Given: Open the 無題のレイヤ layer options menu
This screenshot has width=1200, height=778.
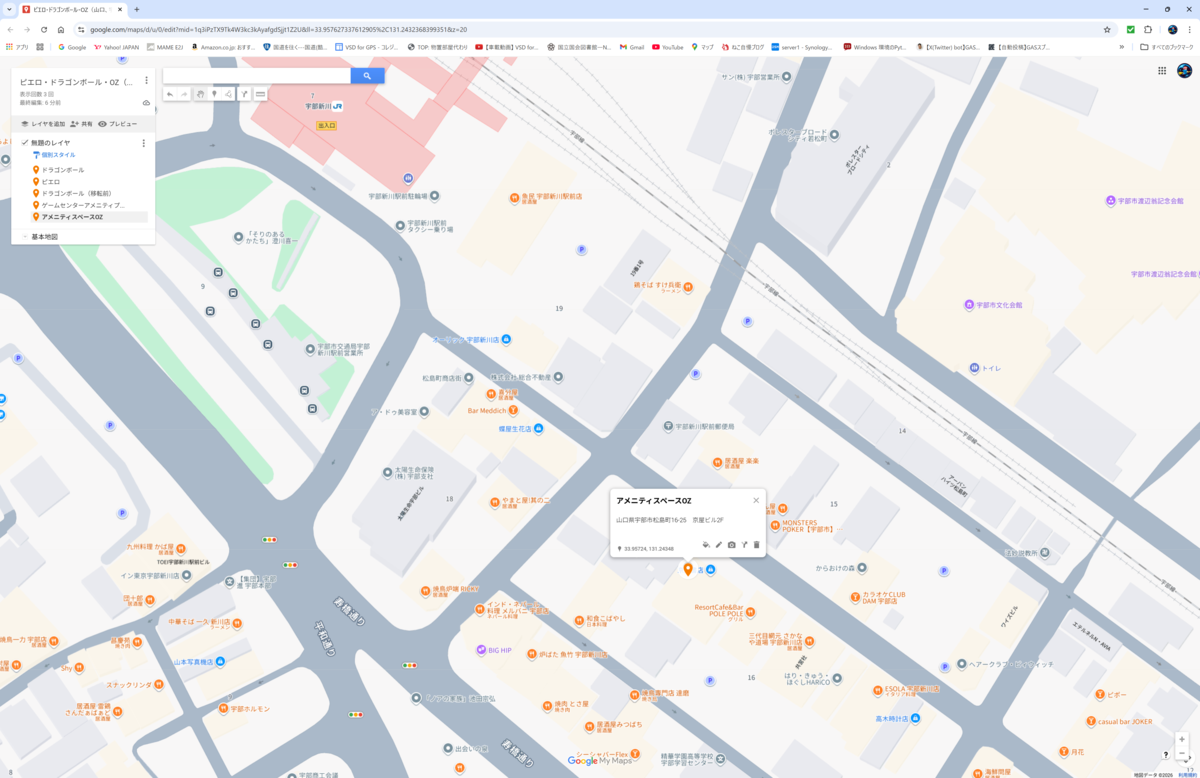Looking at the screenshot, I should pos(143,143).
